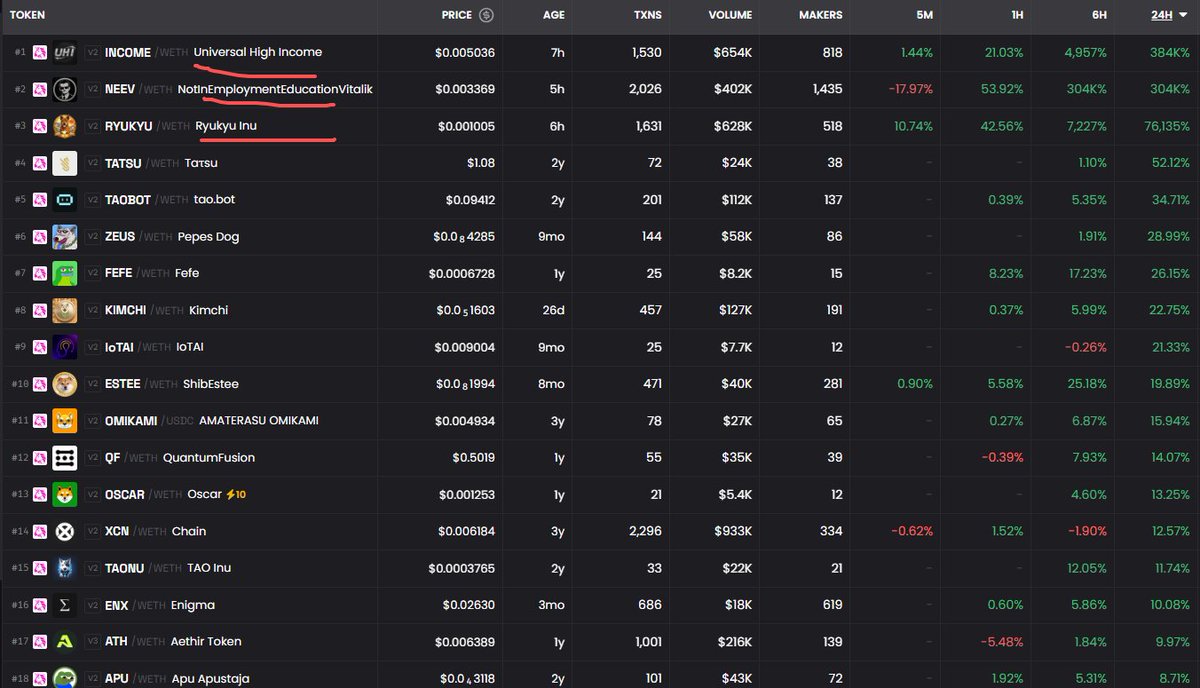Open the NotInEmploymentEducationVitalik pair
The width and height of the screenshot is (1200, 688).
coord(275,89)
